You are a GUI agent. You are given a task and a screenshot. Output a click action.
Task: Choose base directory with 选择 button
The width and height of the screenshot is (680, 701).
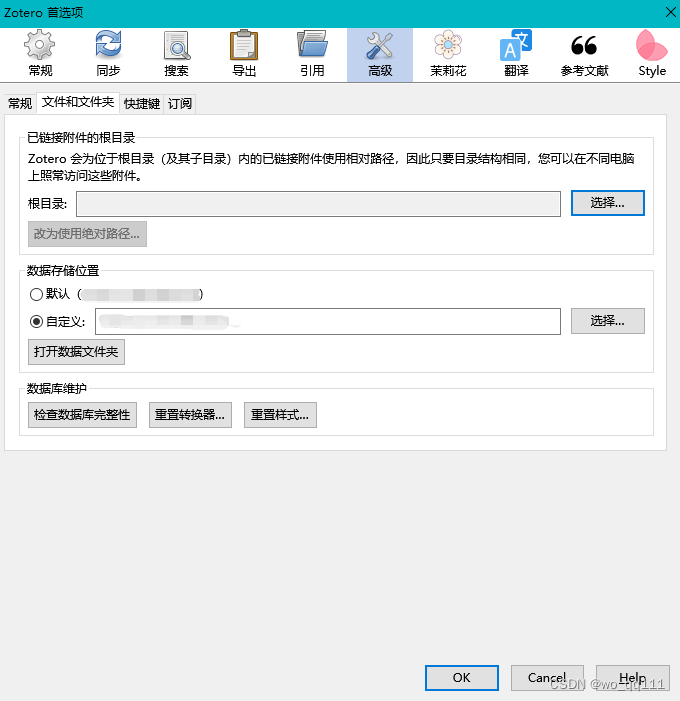coord(608,203)
